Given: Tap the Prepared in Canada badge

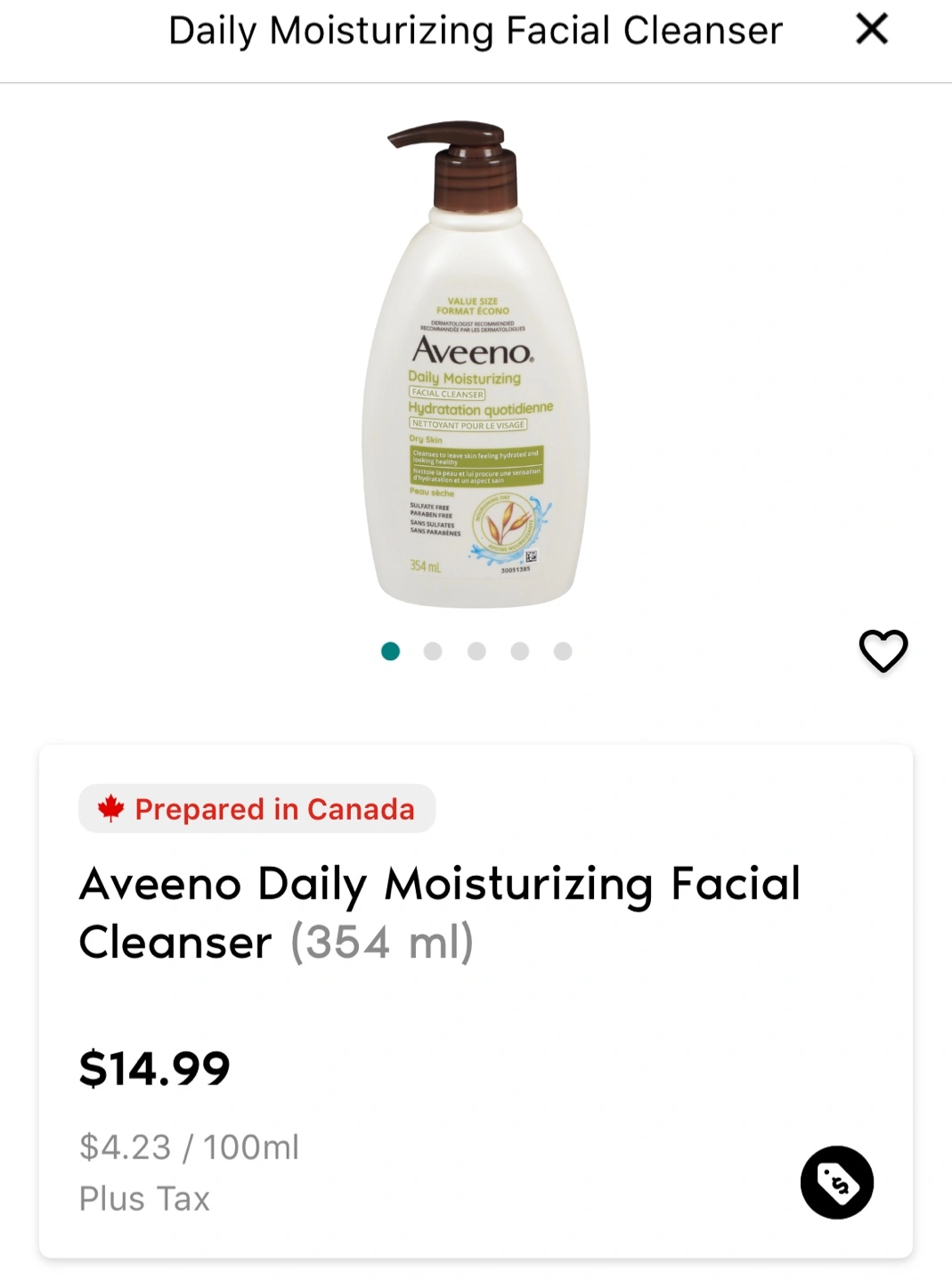Looking at the screenshot, I should [257, 808].
